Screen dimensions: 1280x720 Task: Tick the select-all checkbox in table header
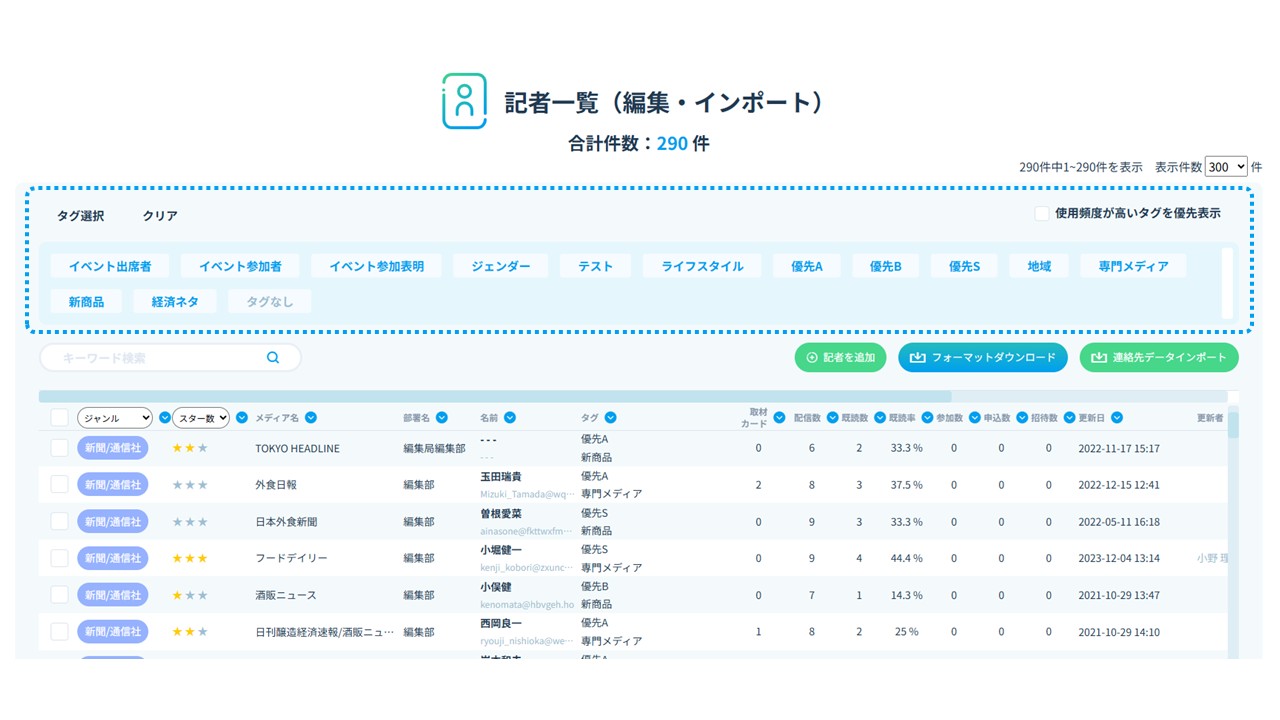pos(60,418)
